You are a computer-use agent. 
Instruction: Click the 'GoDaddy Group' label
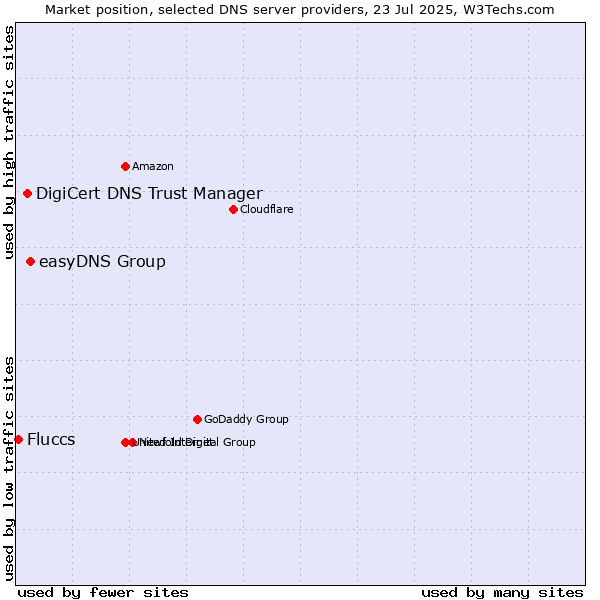tap(246, 419)
